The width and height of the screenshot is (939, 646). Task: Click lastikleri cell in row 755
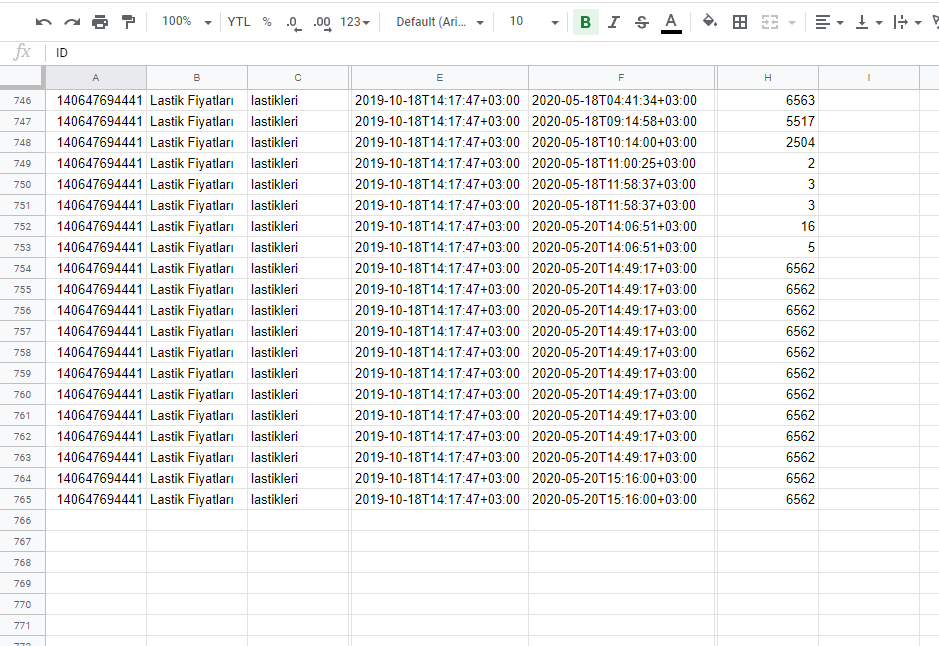(298, 289)
